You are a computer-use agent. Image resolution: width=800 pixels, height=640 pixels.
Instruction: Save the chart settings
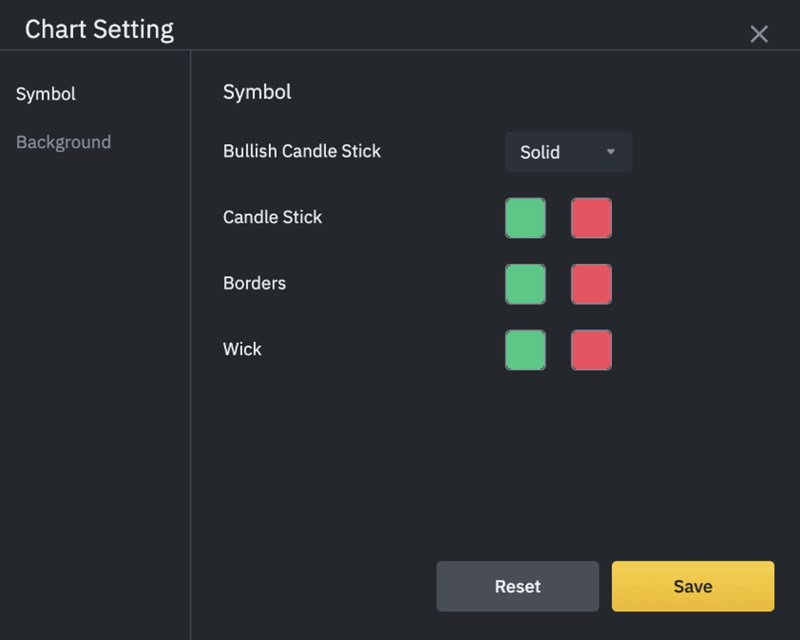[x=692, y=586]
